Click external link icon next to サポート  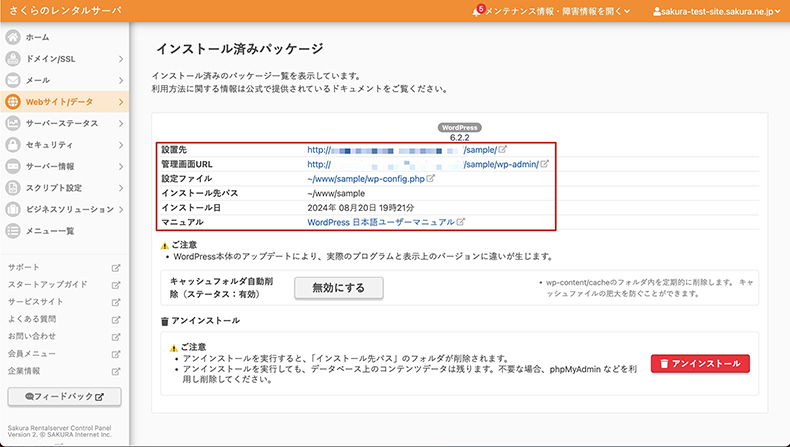(116, 268)
